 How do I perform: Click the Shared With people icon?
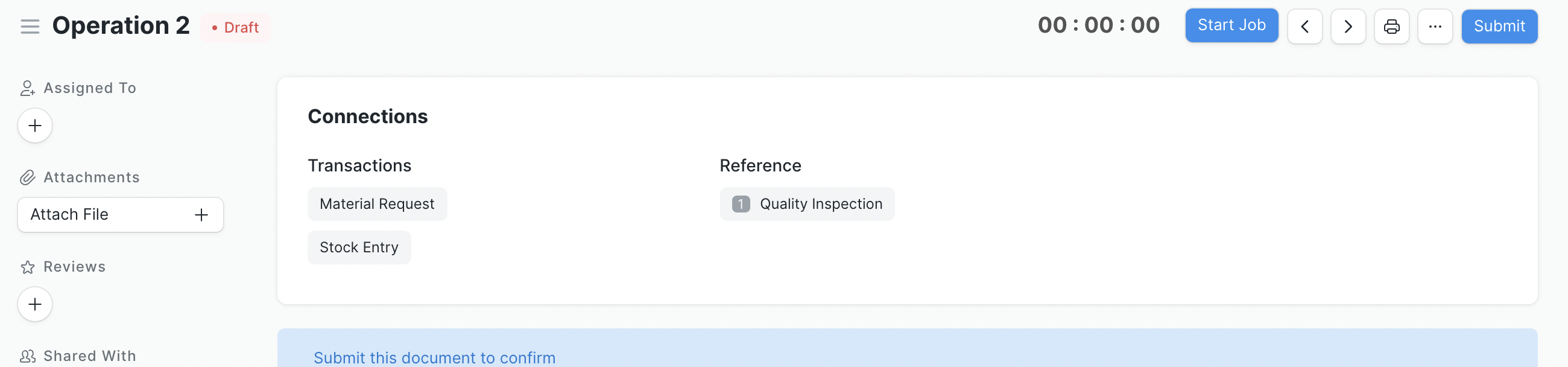27,356
